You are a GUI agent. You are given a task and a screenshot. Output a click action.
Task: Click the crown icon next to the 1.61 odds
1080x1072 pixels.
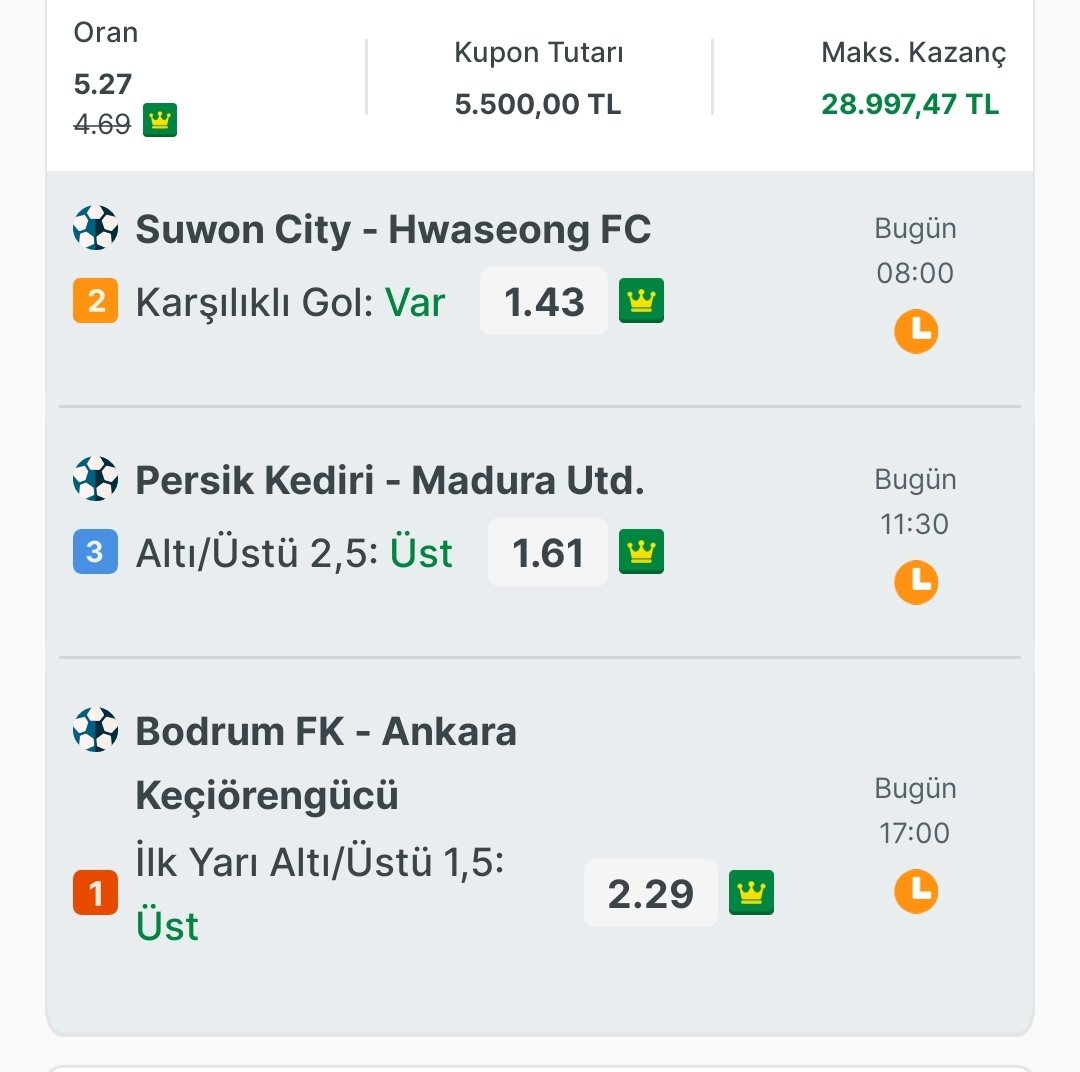641,551
